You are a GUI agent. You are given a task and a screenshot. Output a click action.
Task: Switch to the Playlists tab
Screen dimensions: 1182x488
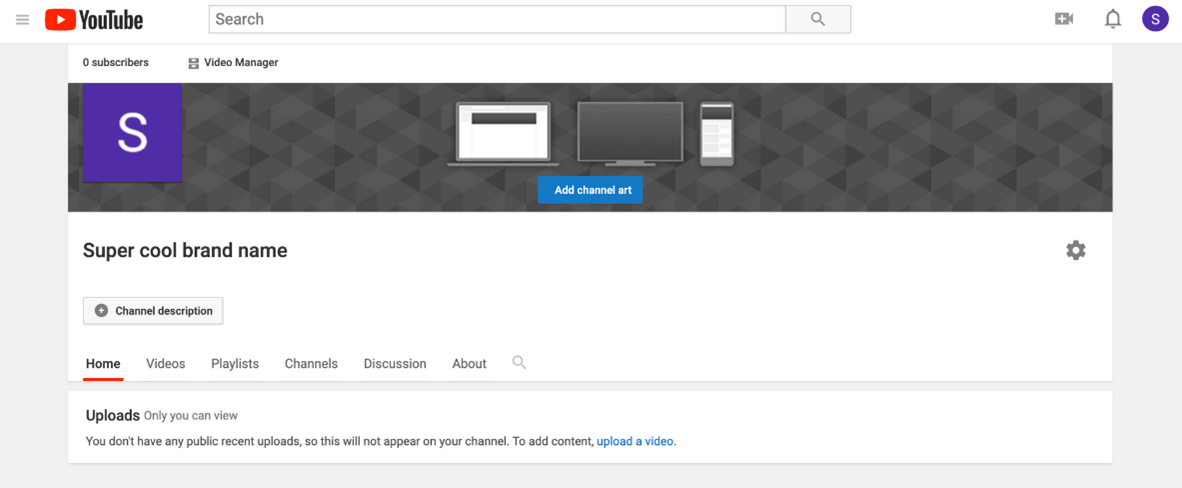pyautogui.click(x=235, y=364)
